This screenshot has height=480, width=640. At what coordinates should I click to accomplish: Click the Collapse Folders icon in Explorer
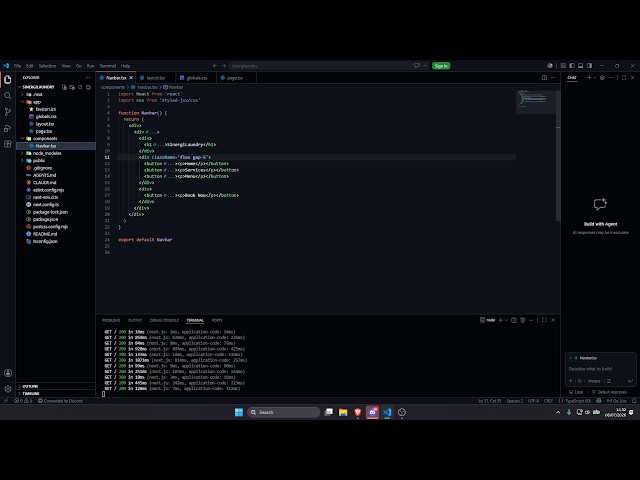[x=88, y=87]
